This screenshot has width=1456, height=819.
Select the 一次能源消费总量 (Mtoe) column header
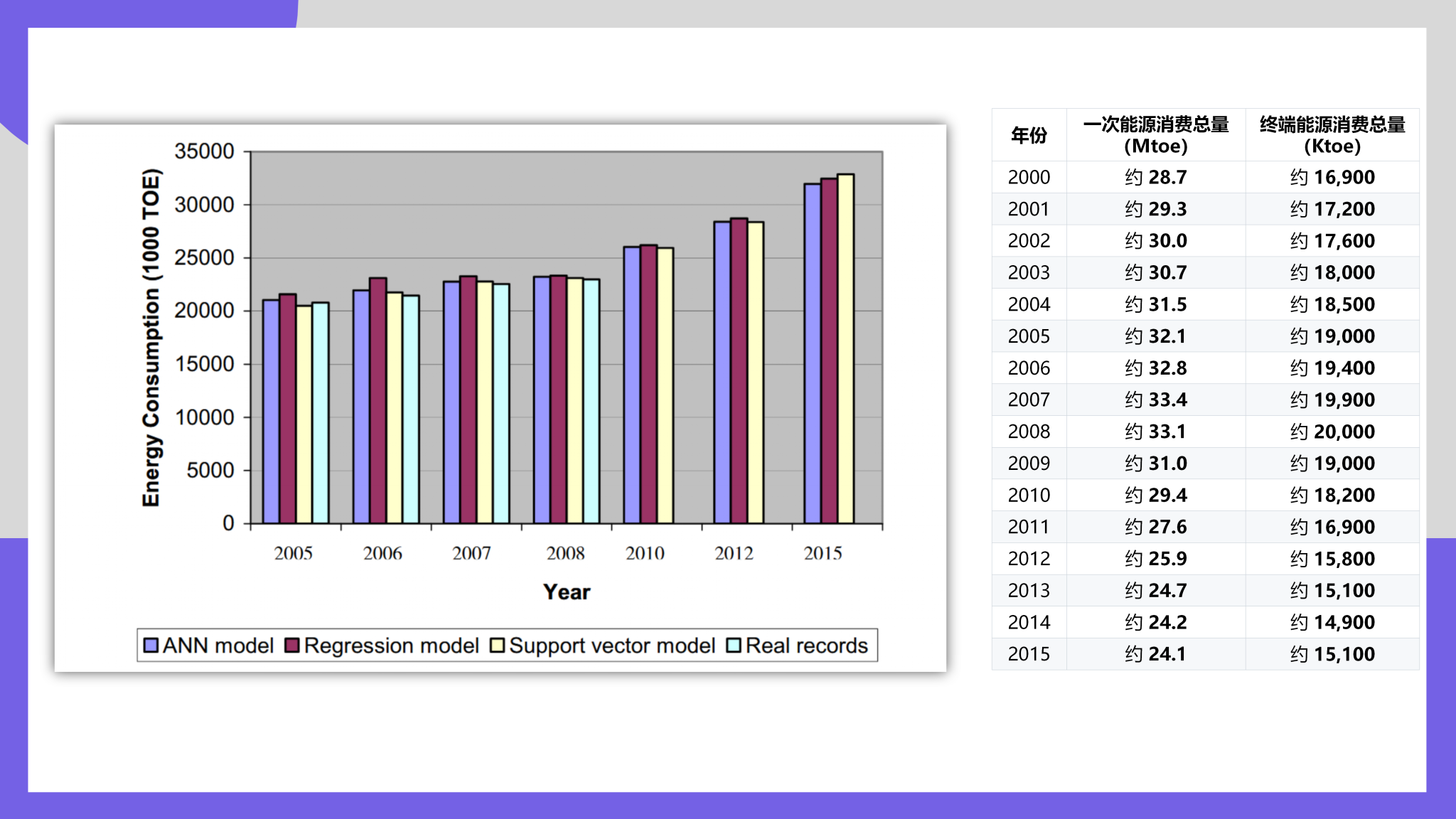(x=1155, y=135)
